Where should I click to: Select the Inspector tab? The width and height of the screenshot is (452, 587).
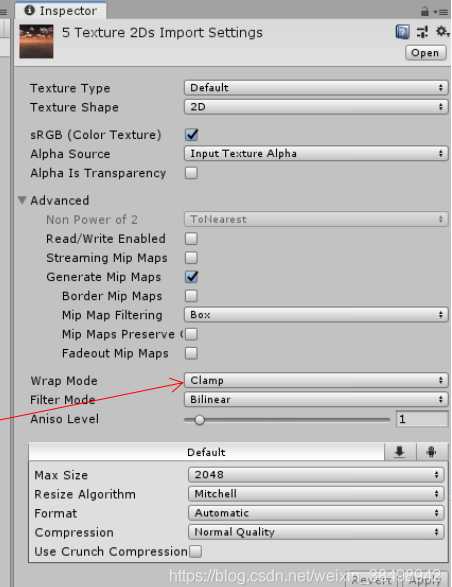(x=61, y=10)
